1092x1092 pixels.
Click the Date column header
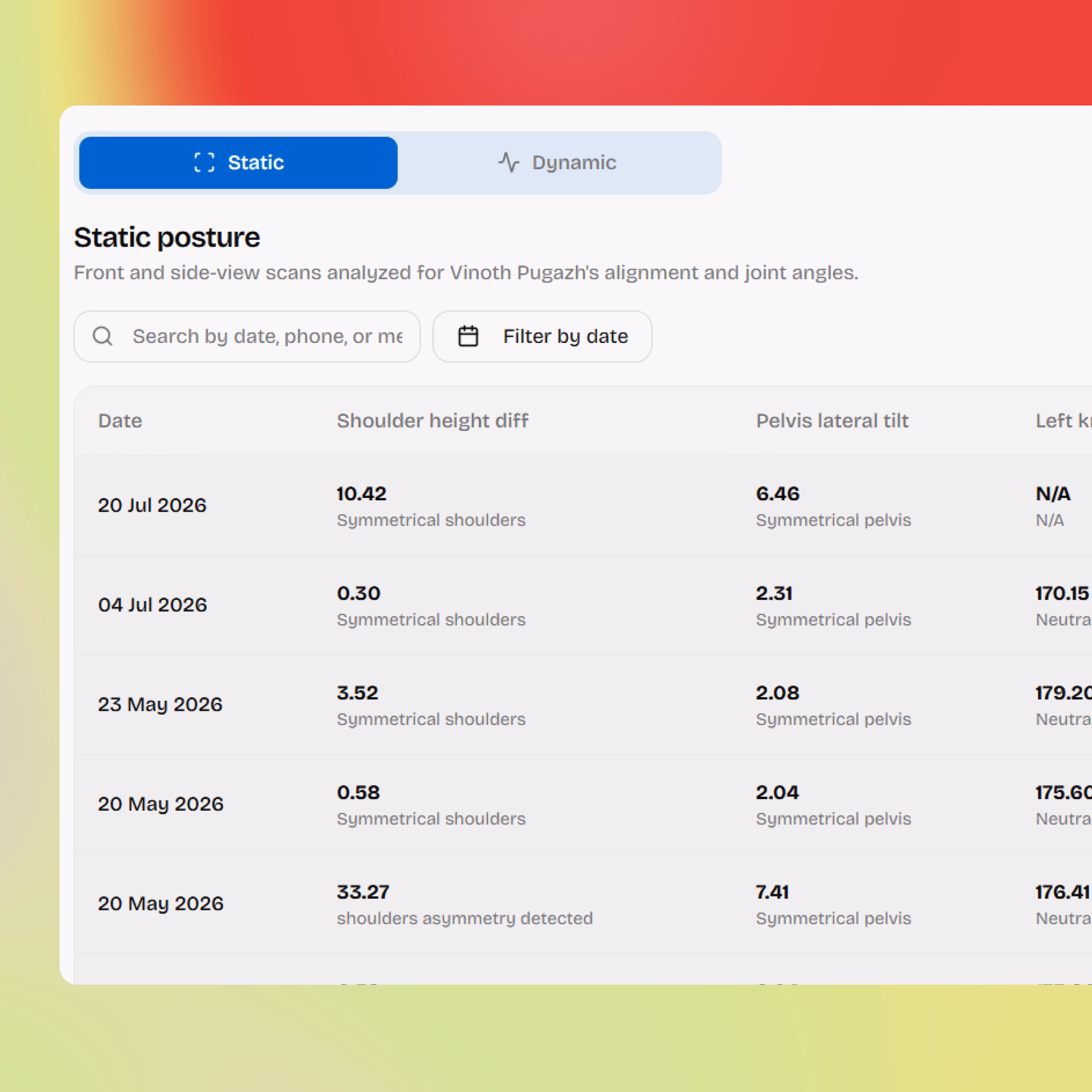120,421
